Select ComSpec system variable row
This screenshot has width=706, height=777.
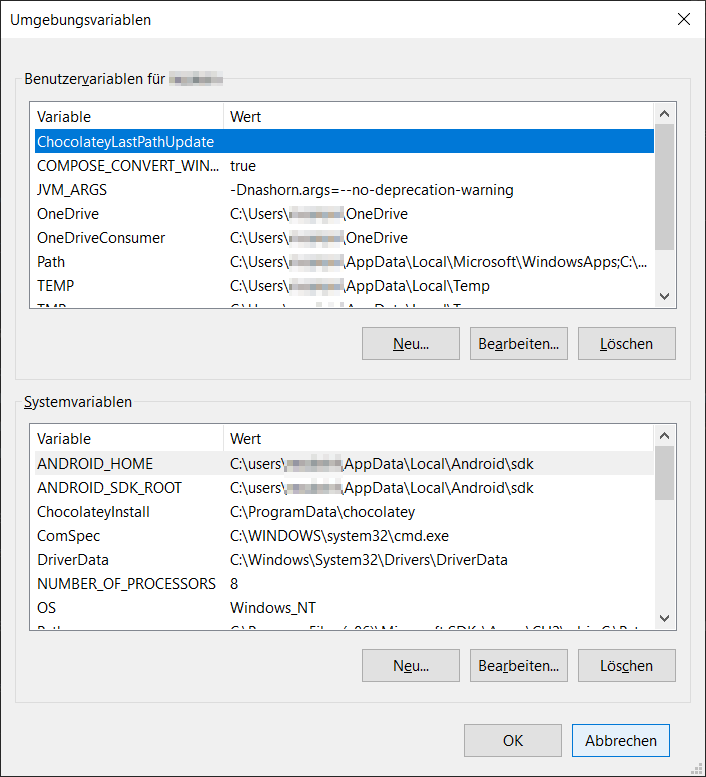[68, 536]
